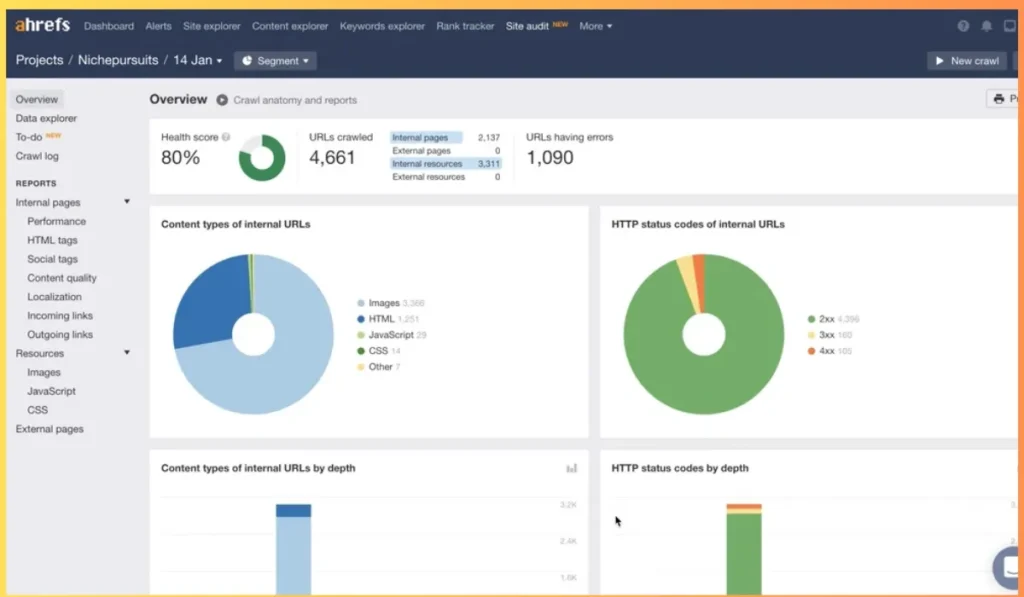
Task: Open the Dashboard menu item
Action: click(108, 26)
